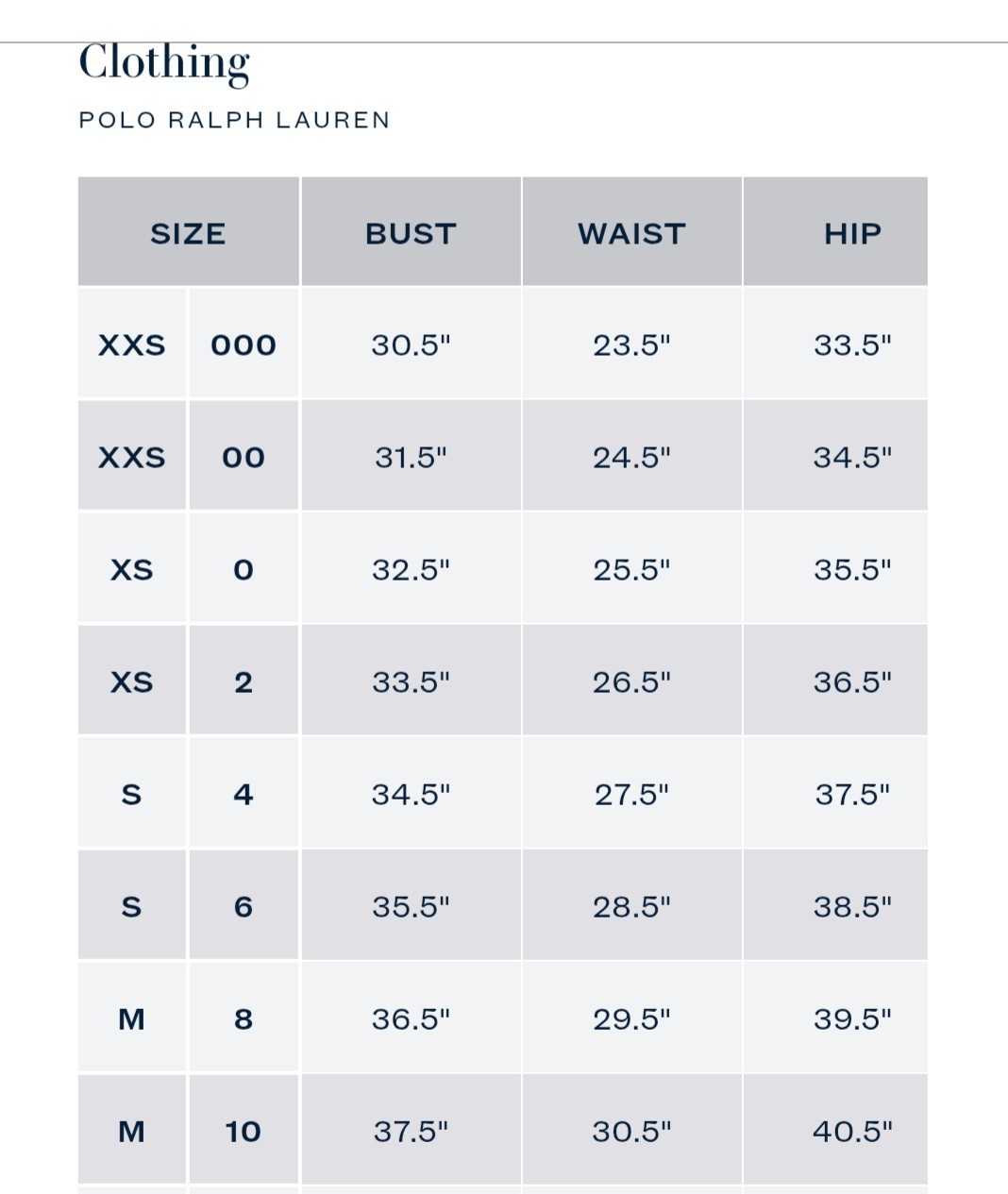Select waist value 24.5"
The image size is (1008, 1194).
[631, 457]
